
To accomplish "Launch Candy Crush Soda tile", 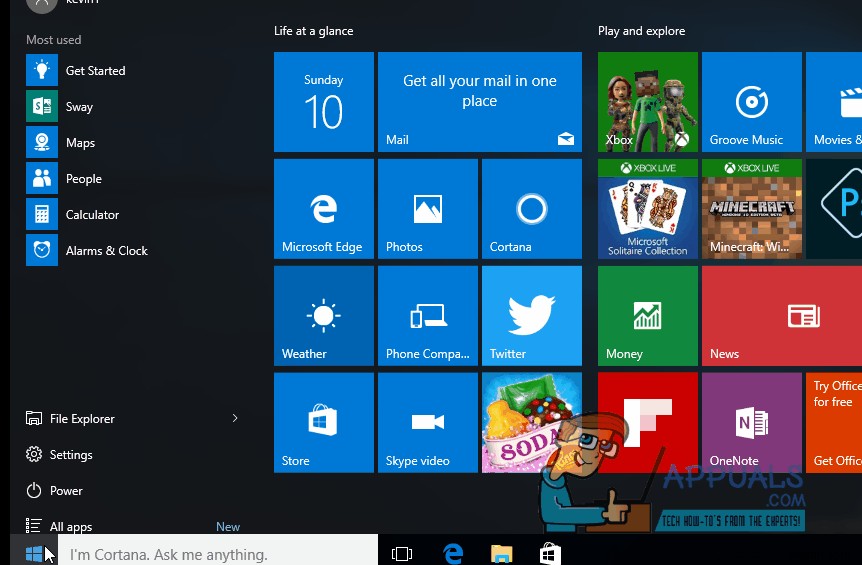I will click(532, 423).
